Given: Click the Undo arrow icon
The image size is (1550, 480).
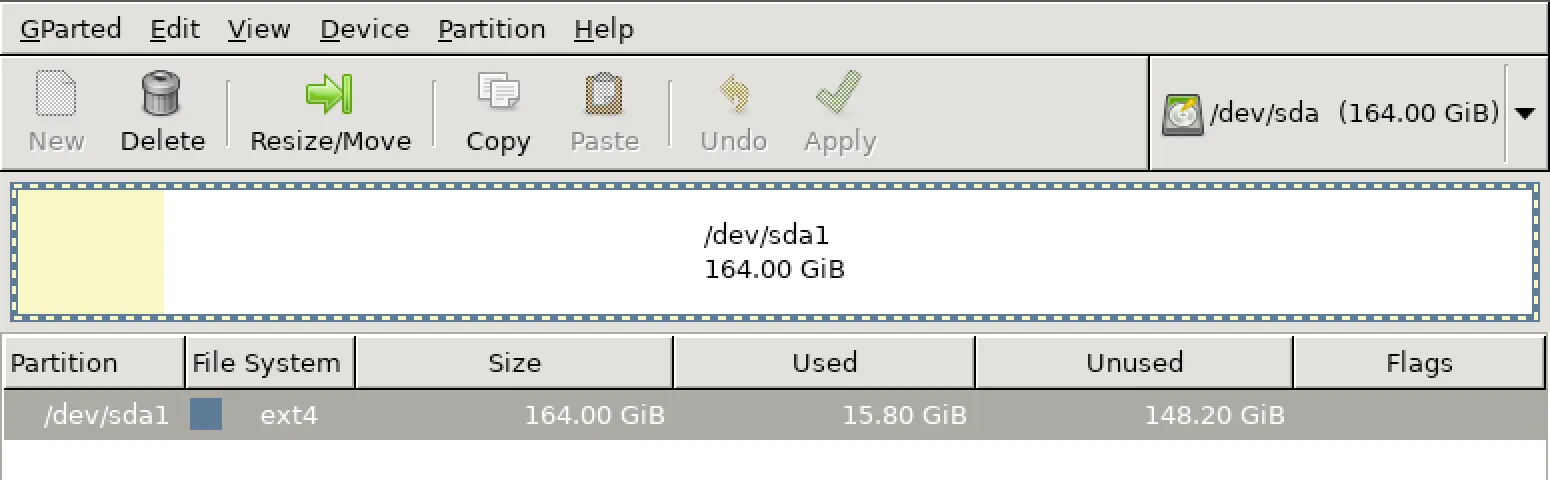Looking at the screenshot, I should [733, 95].
